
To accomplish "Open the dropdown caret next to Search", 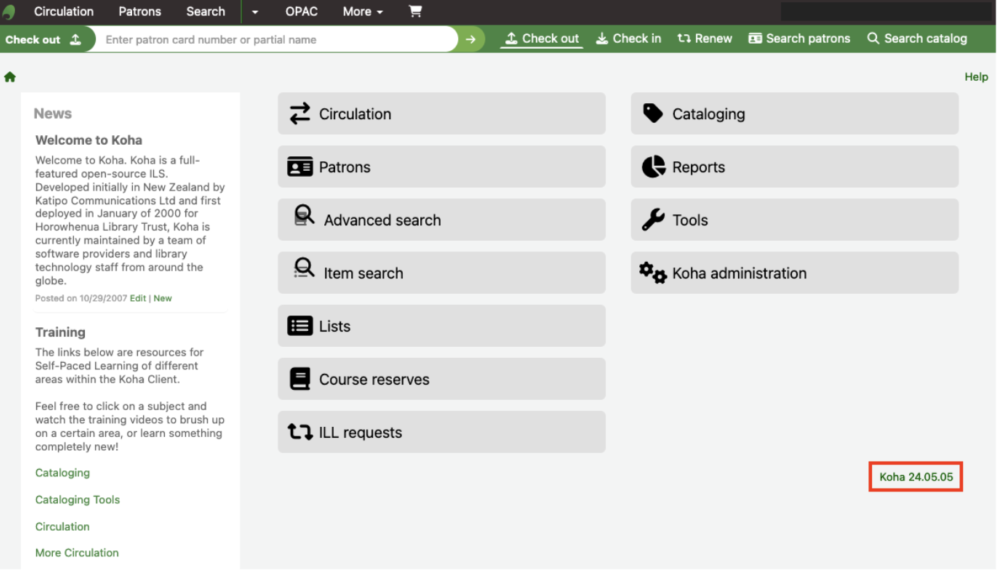I will pos(254,11).
